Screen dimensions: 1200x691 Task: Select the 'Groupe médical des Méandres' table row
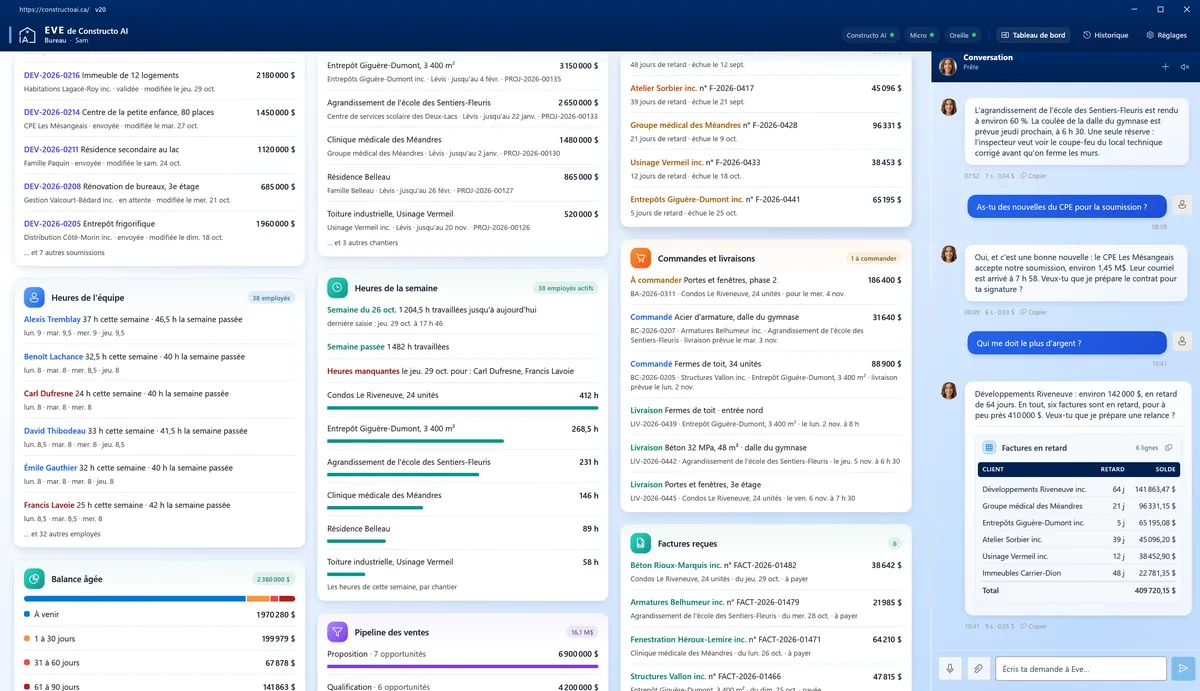1080,506
